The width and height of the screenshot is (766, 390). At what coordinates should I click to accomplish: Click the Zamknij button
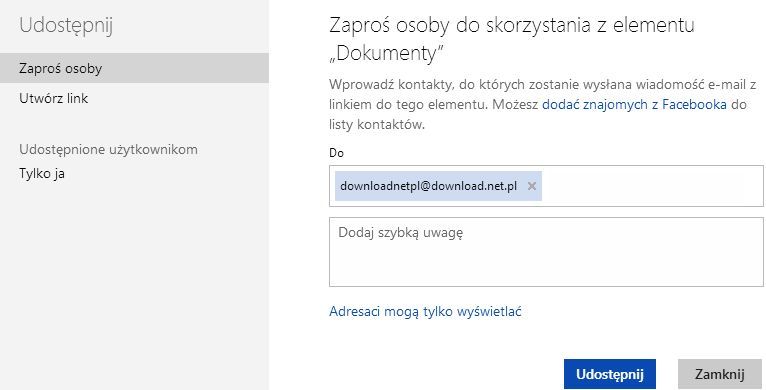point(720,374)
